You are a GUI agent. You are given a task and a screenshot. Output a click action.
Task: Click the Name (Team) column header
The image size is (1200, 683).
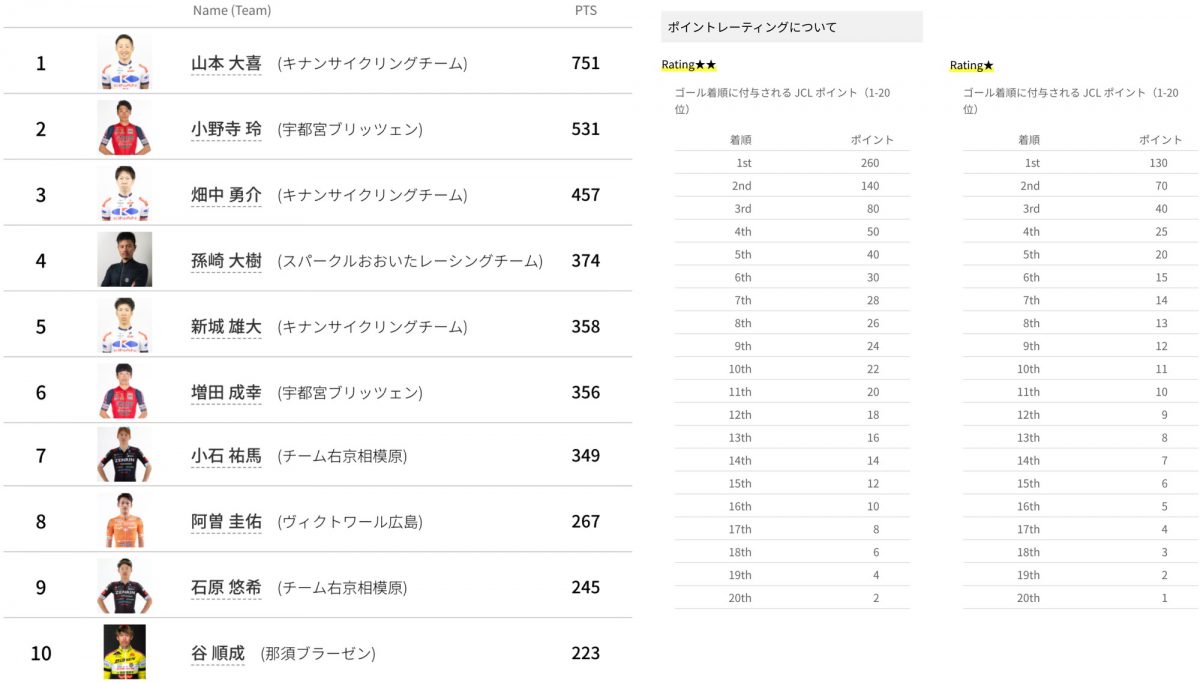[231, 10]
